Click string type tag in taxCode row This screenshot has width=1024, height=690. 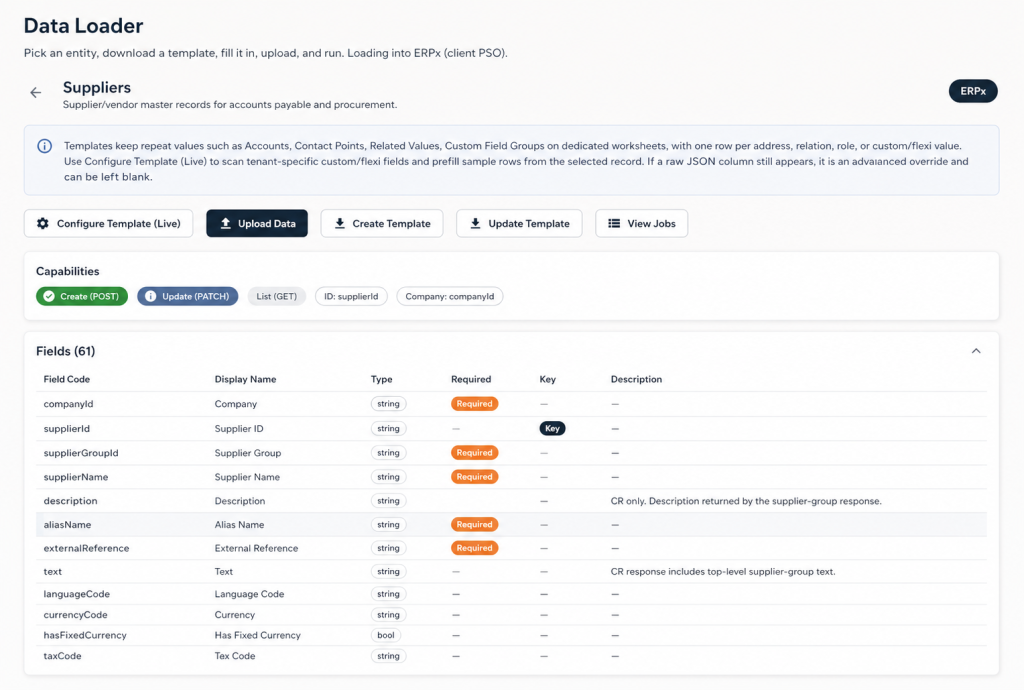tap(389, 656)
